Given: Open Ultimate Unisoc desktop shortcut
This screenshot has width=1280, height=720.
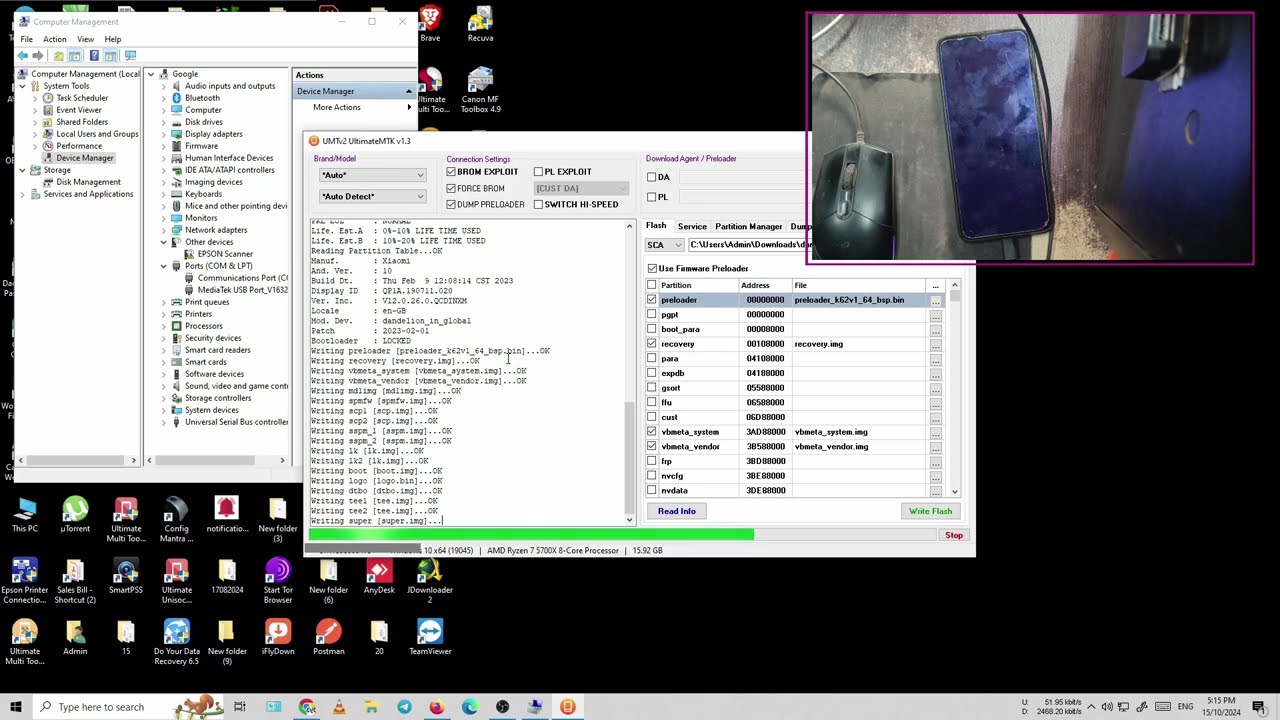Looking at the screenshot, I should click(x=176, y=582).
